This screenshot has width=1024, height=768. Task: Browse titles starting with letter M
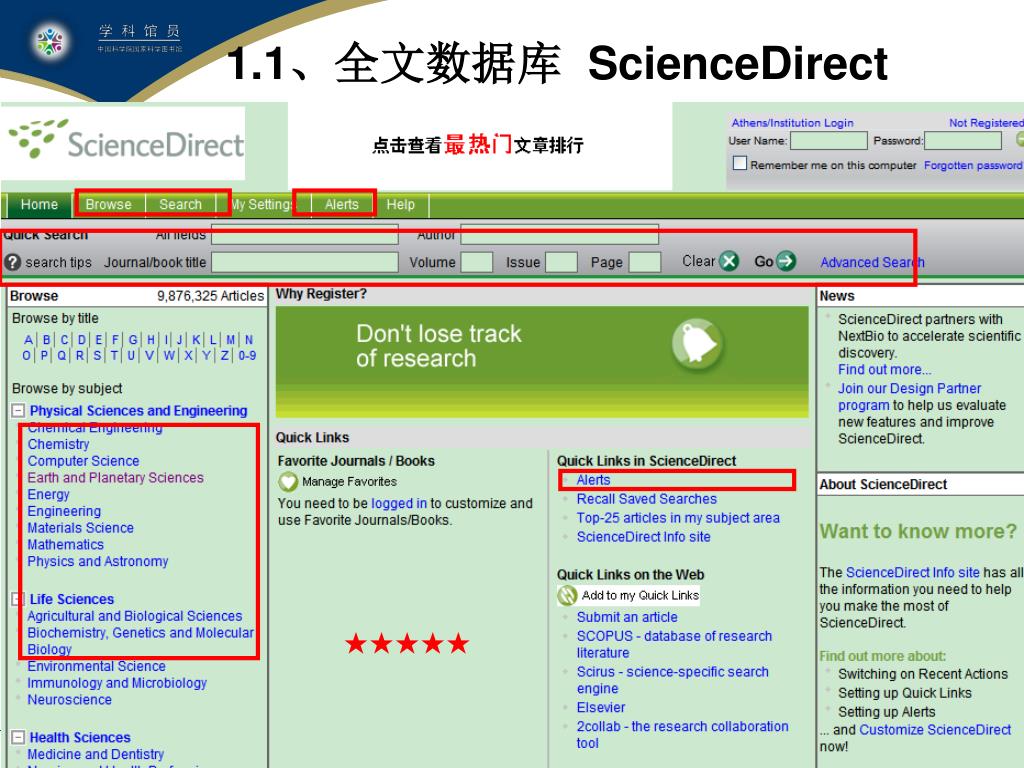231,340
